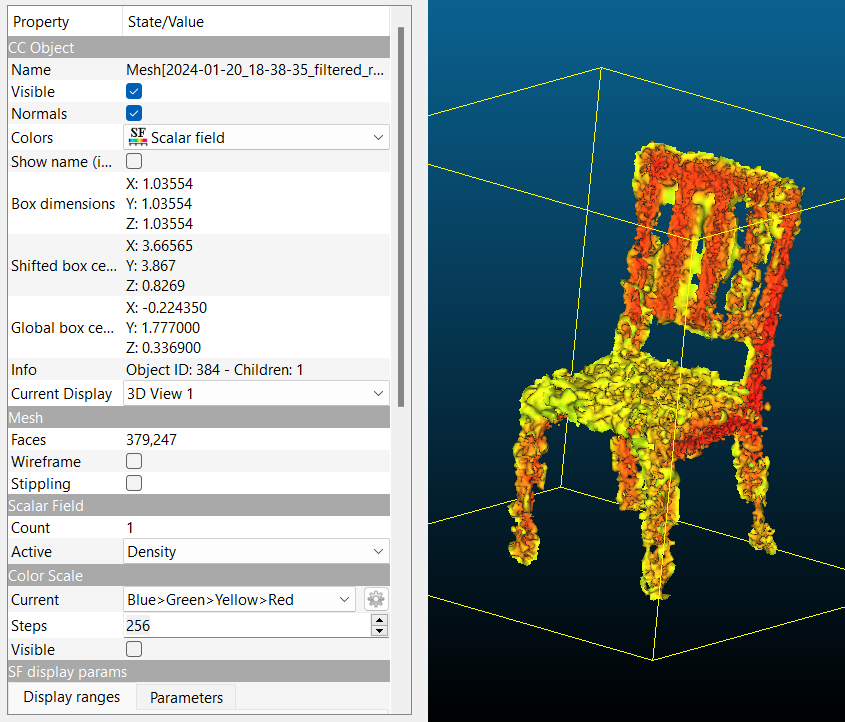The image size is (845, 722).
Task: Click the Steps input field
Action: 245,625
